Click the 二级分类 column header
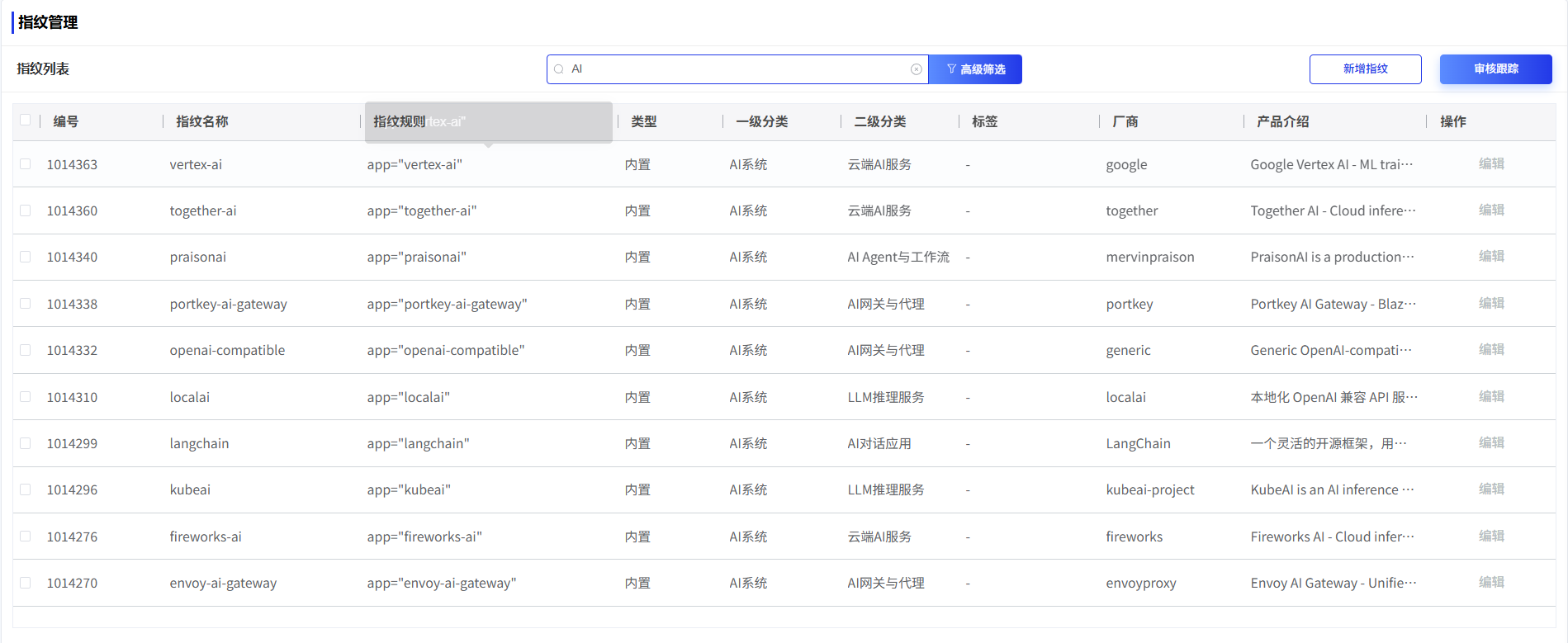 tap(880, 121)
